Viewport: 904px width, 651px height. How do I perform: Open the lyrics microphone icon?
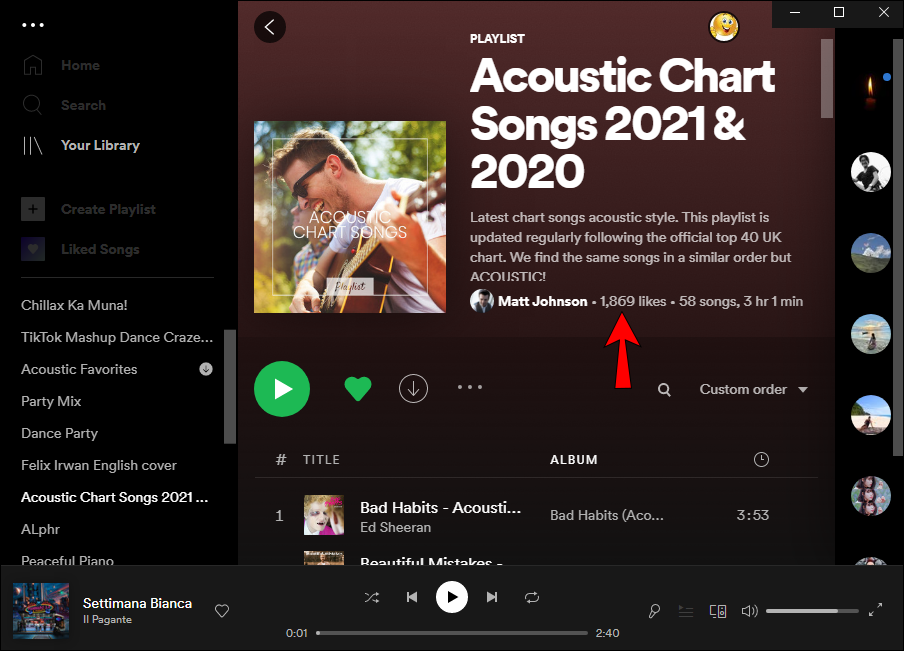point(654,611)
